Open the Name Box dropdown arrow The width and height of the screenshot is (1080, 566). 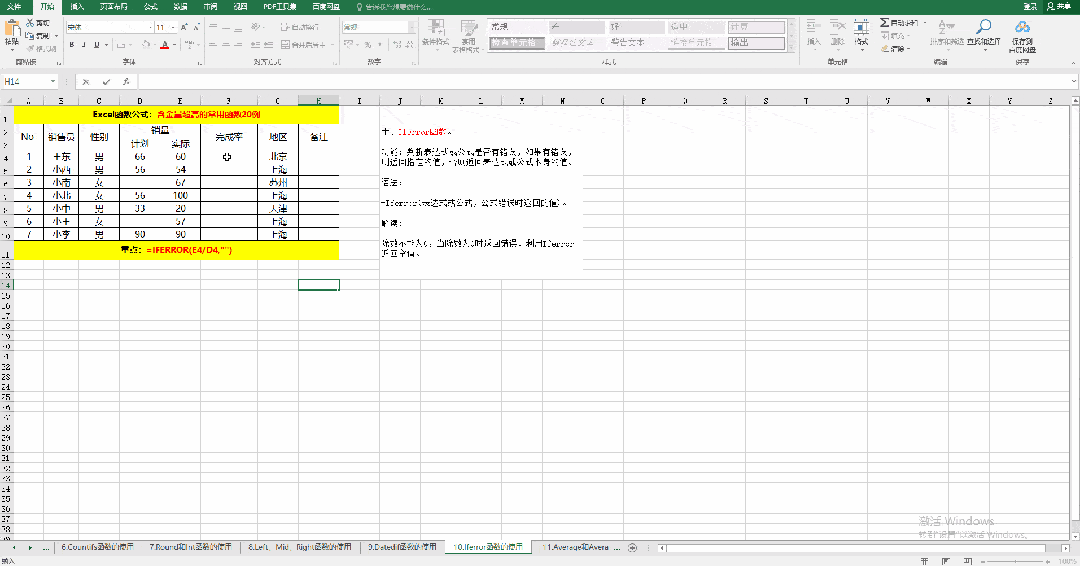click(x=53, y=81)
